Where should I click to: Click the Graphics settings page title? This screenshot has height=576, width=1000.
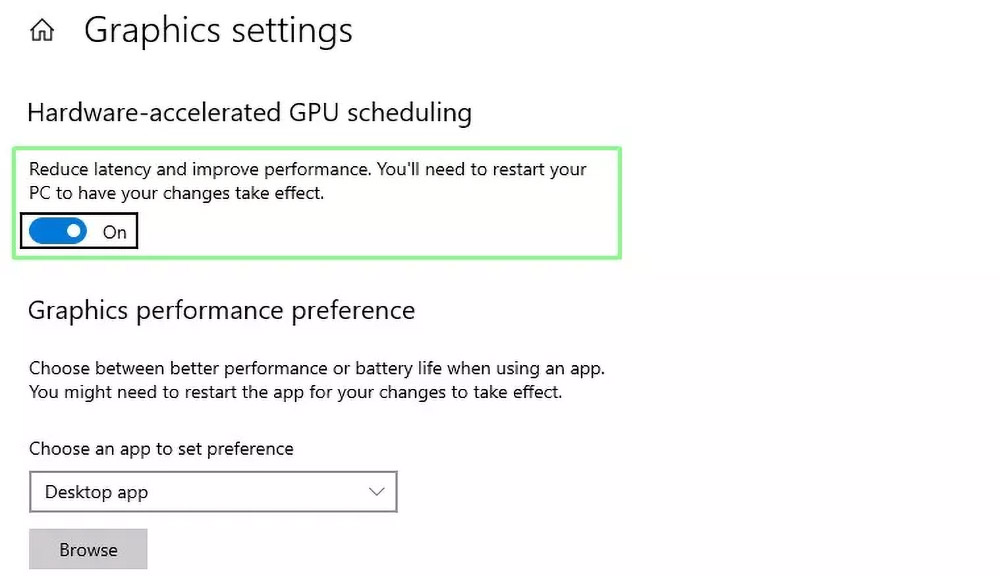[x=218, y=30]
